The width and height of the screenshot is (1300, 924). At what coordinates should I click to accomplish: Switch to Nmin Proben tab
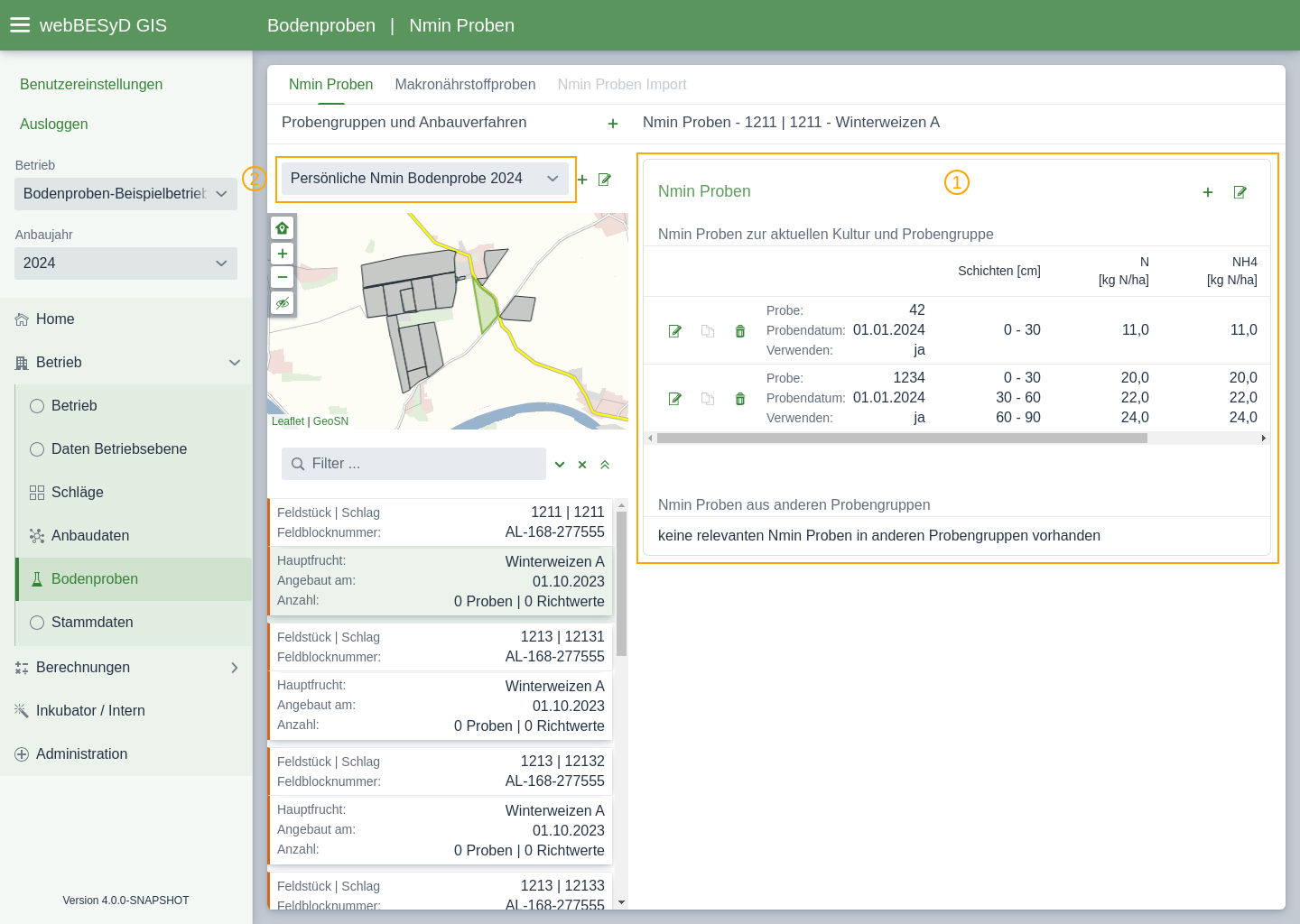click(x=330, y=85)
